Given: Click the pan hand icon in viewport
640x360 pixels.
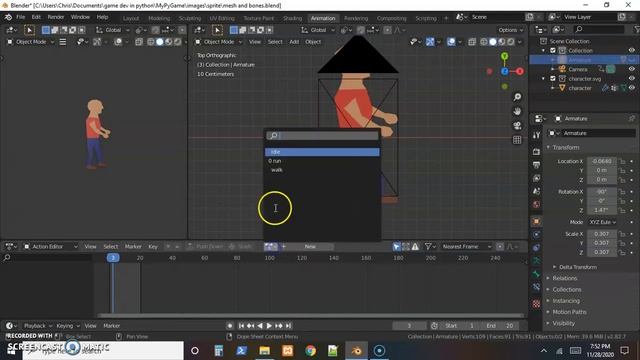Looking at the screenshot, I should pos(517,111).
